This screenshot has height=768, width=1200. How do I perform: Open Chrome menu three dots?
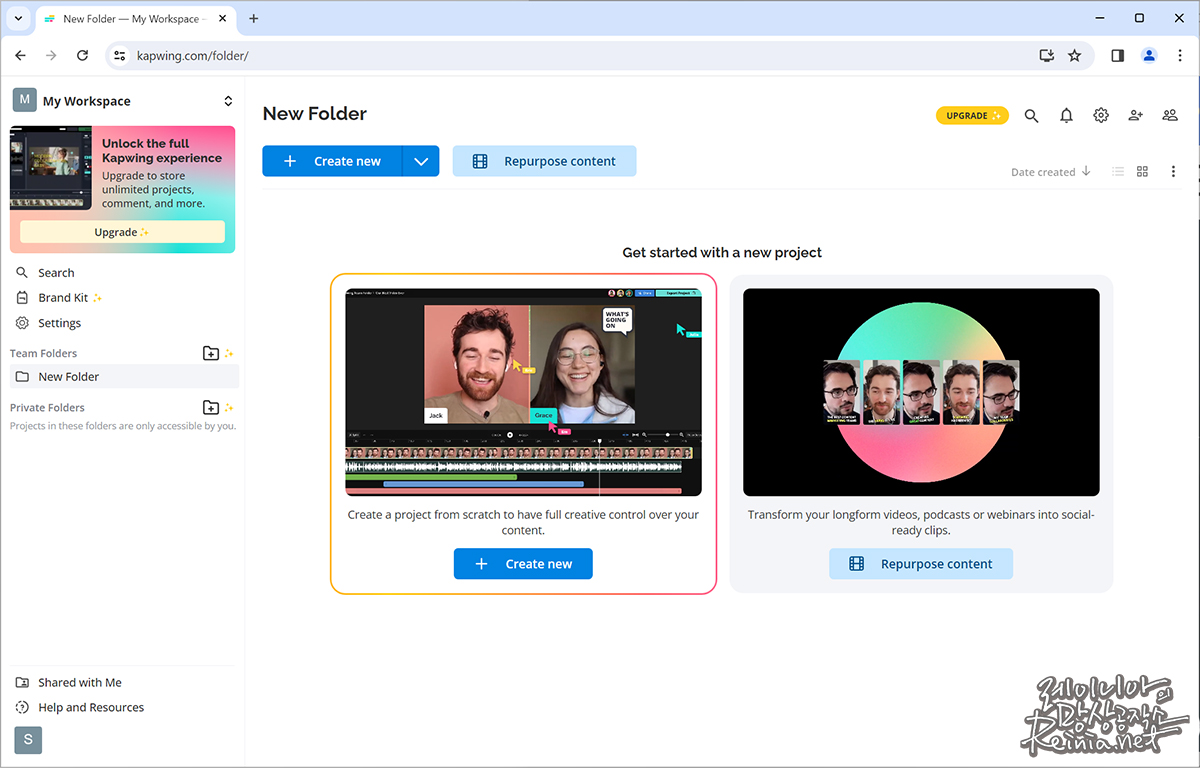click(x=1180, y=56)
